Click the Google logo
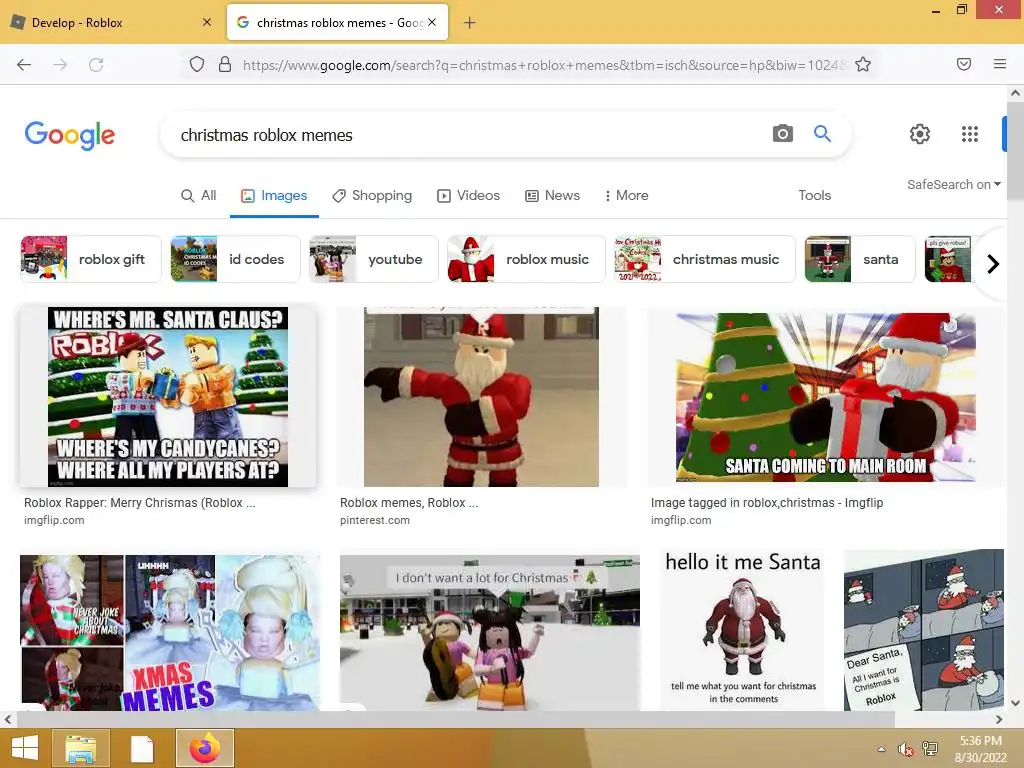The width and height of the screenshot is (1024, 768). pos(70,135)
